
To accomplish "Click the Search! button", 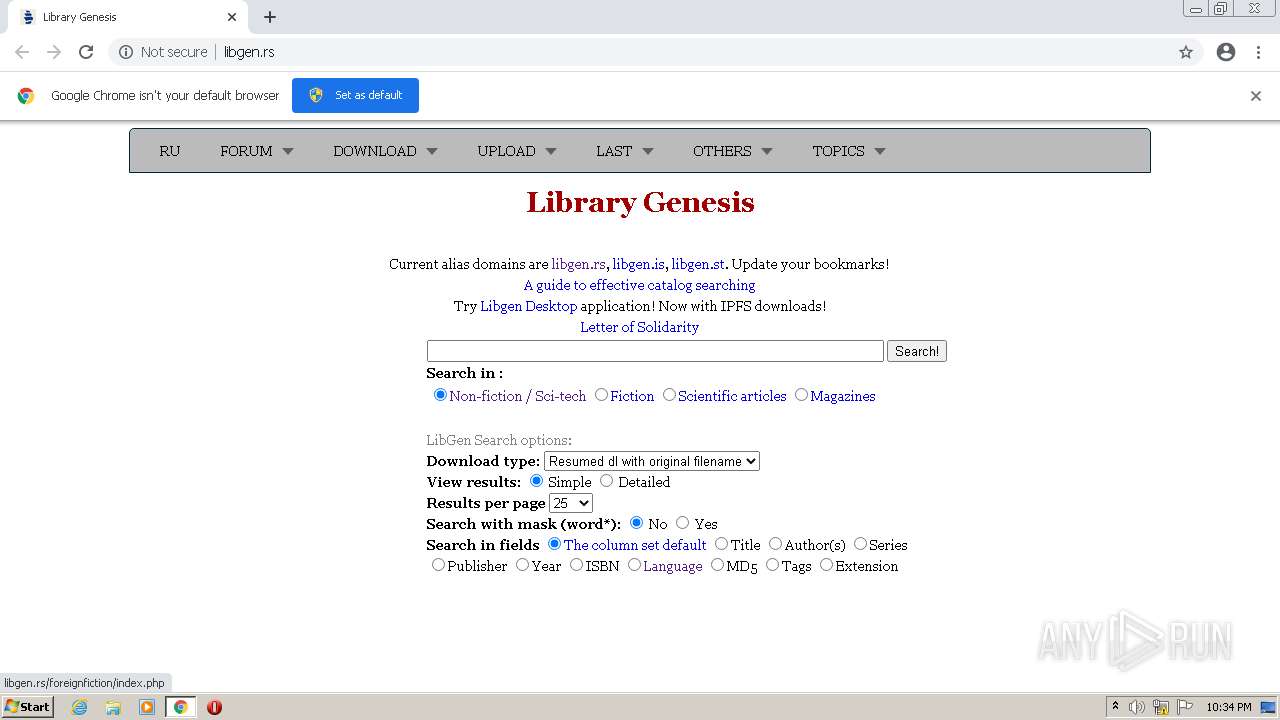I will (917, 351).
